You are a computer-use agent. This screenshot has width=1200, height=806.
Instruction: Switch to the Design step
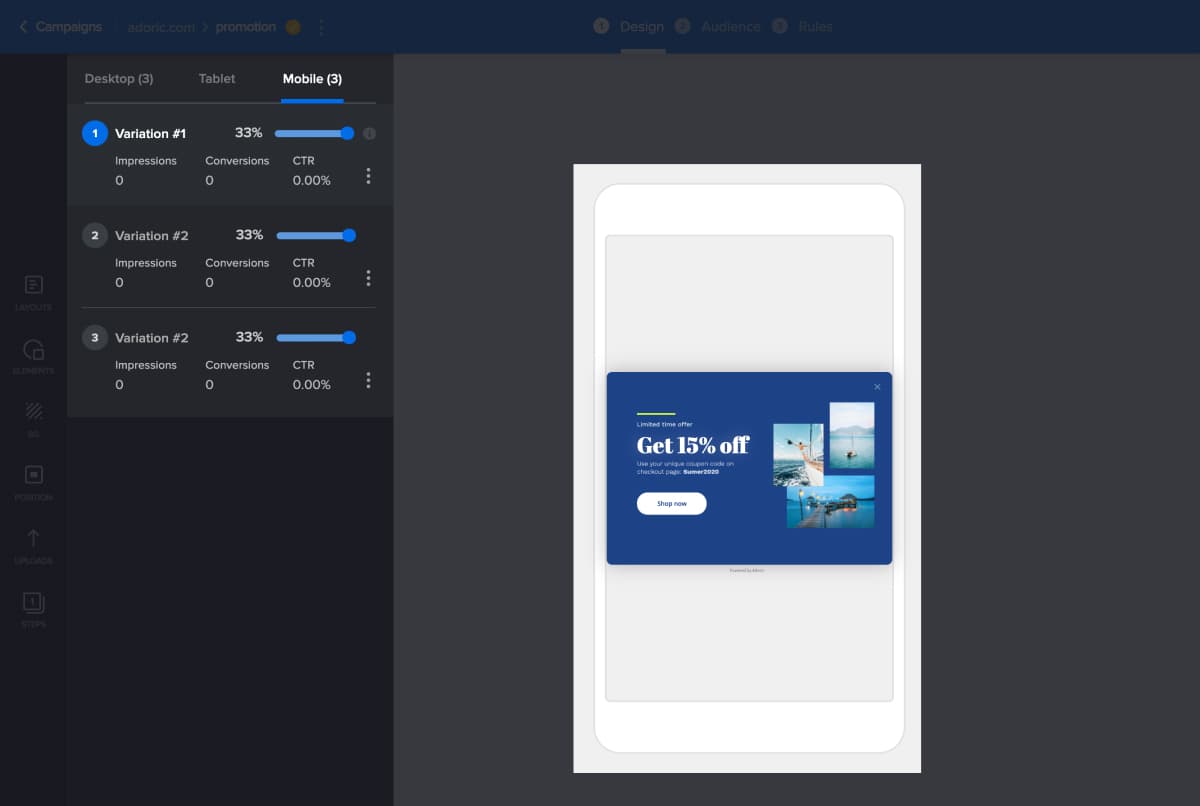(x=631, y=26)
